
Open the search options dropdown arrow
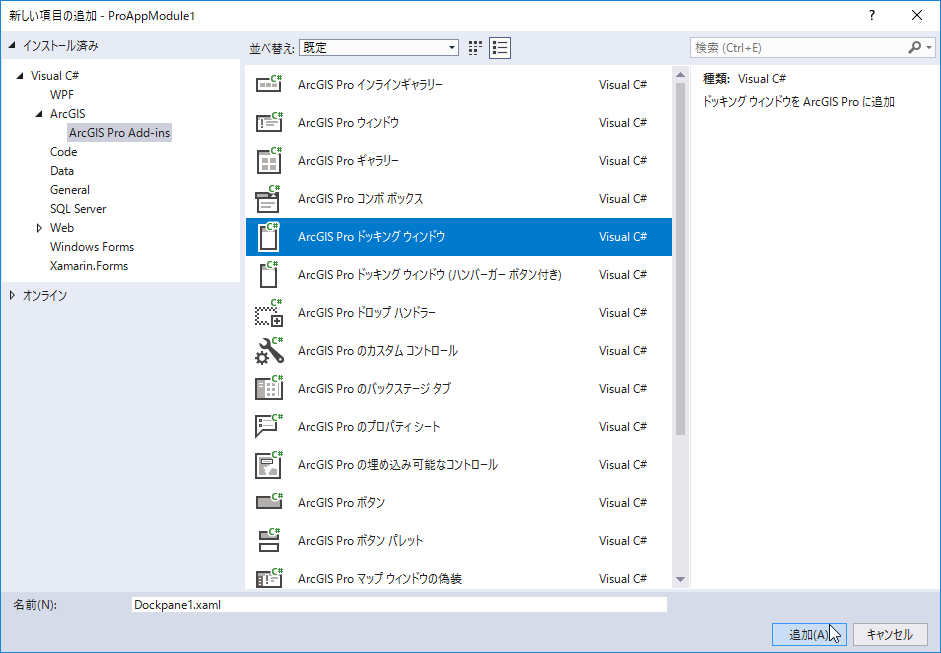click(x=929, y=47)
